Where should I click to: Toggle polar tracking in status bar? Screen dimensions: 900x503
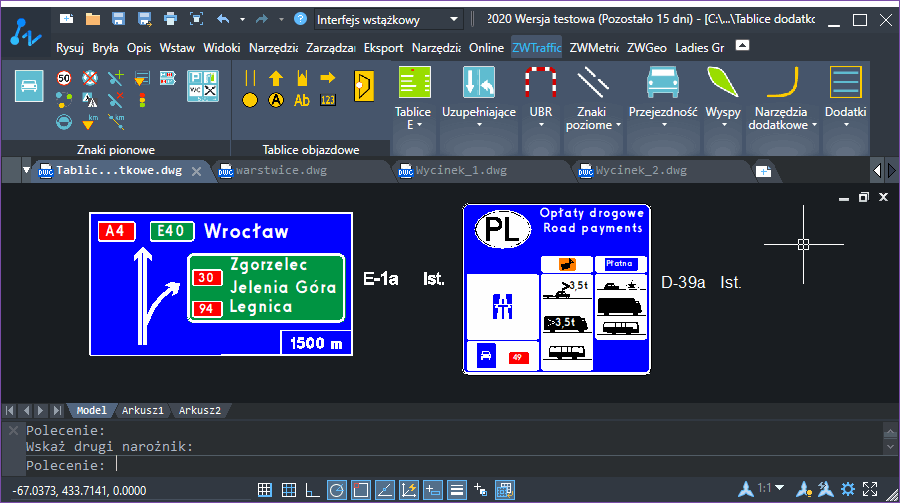click(x=336, y=490)
